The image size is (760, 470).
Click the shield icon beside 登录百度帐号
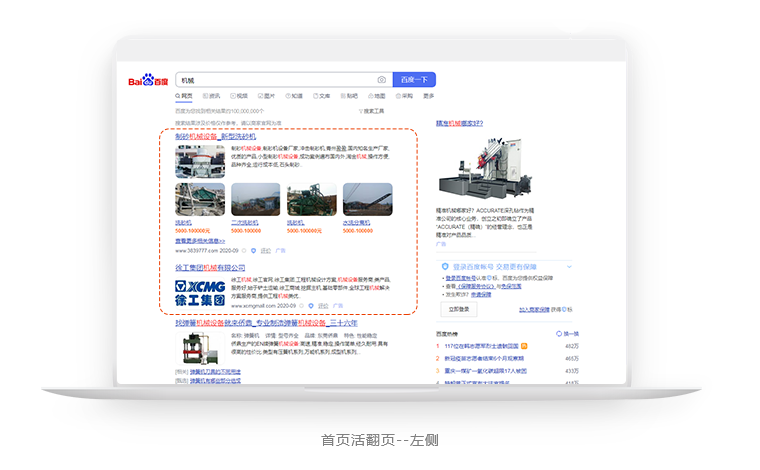tap(445, 267)
